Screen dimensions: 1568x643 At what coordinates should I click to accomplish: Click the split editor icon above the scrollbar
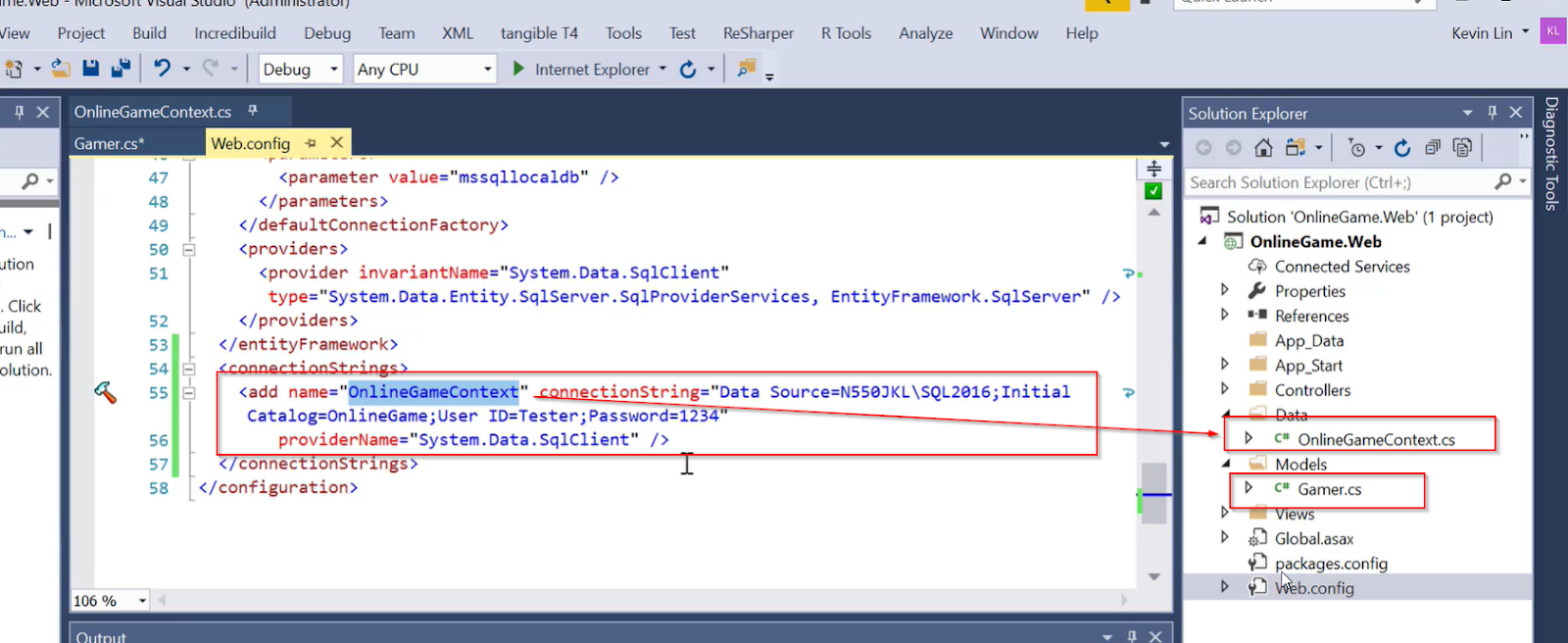pyautogui.click(x=1154, y=169)
